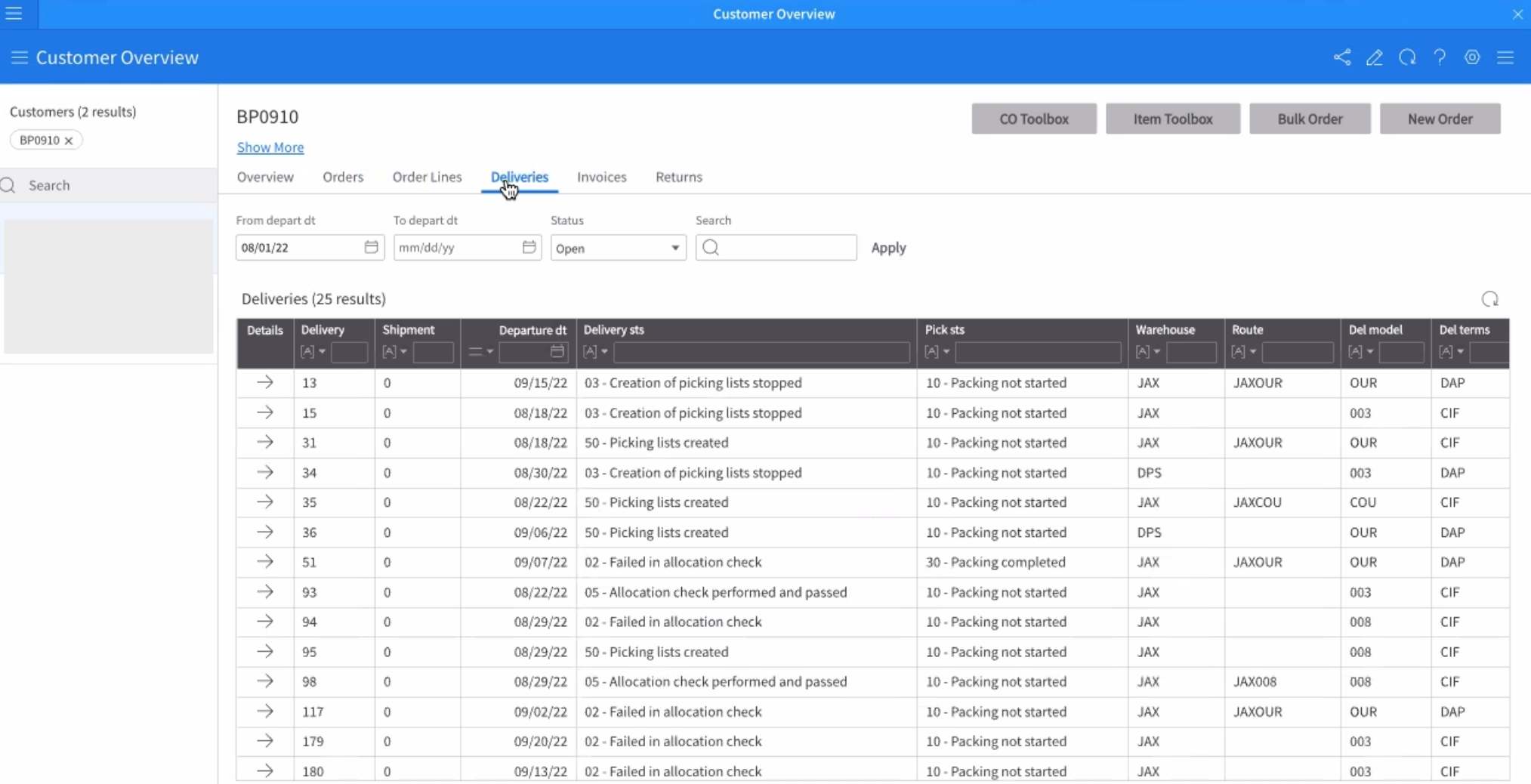This screenshot has width=1531, height=784.
Task: Open details arrow for delivery 13
Action: [264, 382]
